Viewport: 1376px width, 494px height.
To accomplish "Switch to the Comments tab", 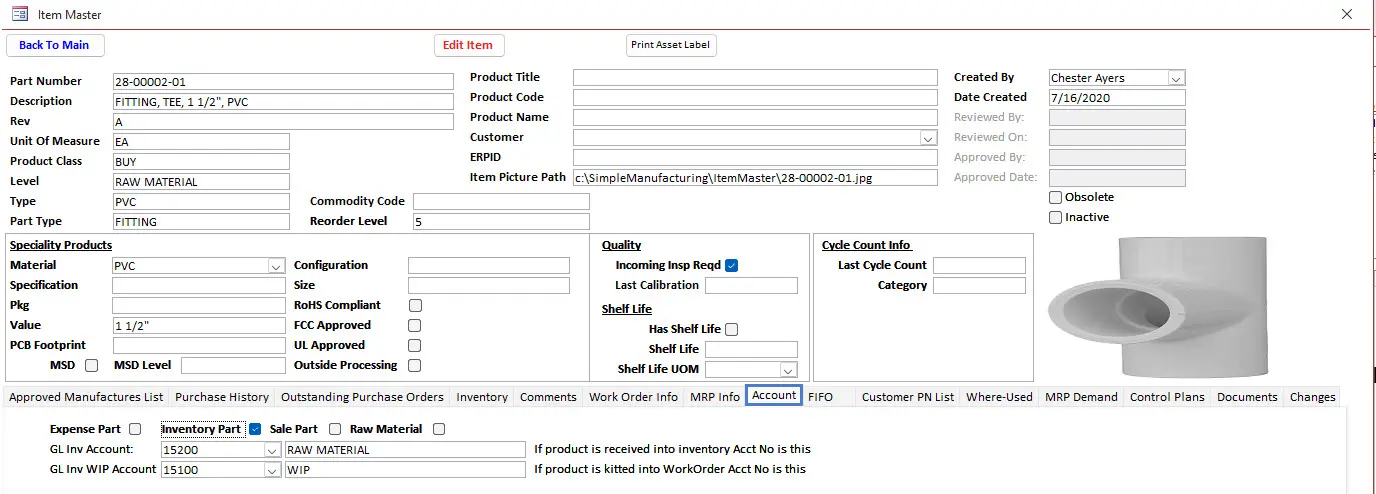I will (x=548, y=397).
